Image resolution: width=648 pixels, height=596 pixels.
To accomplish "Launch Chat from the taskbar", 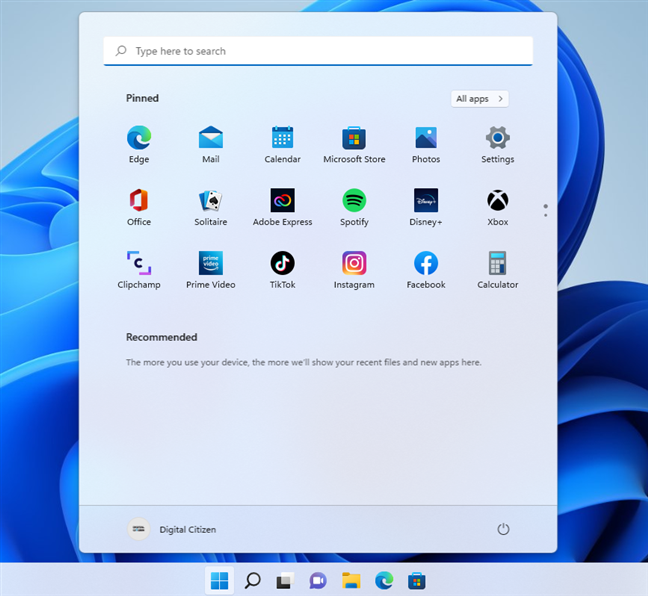I will coord(318,581).
